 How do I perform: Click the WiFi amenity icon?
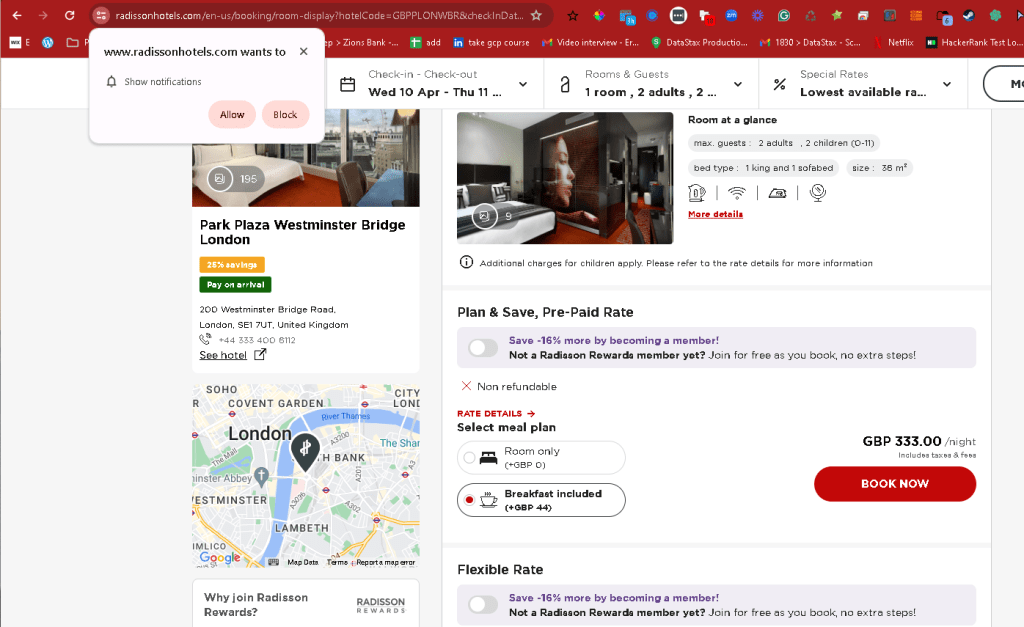(x=737, y=193)
